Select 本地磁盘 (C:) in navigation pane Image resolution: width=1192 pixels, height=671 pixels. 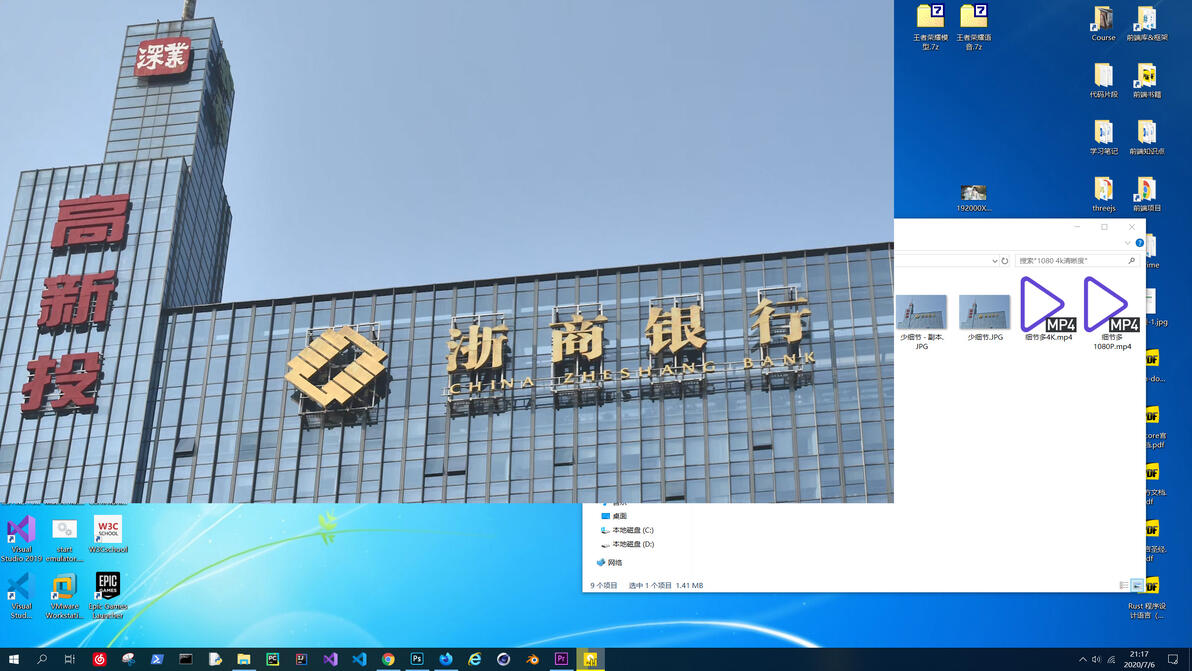point(627,530)
